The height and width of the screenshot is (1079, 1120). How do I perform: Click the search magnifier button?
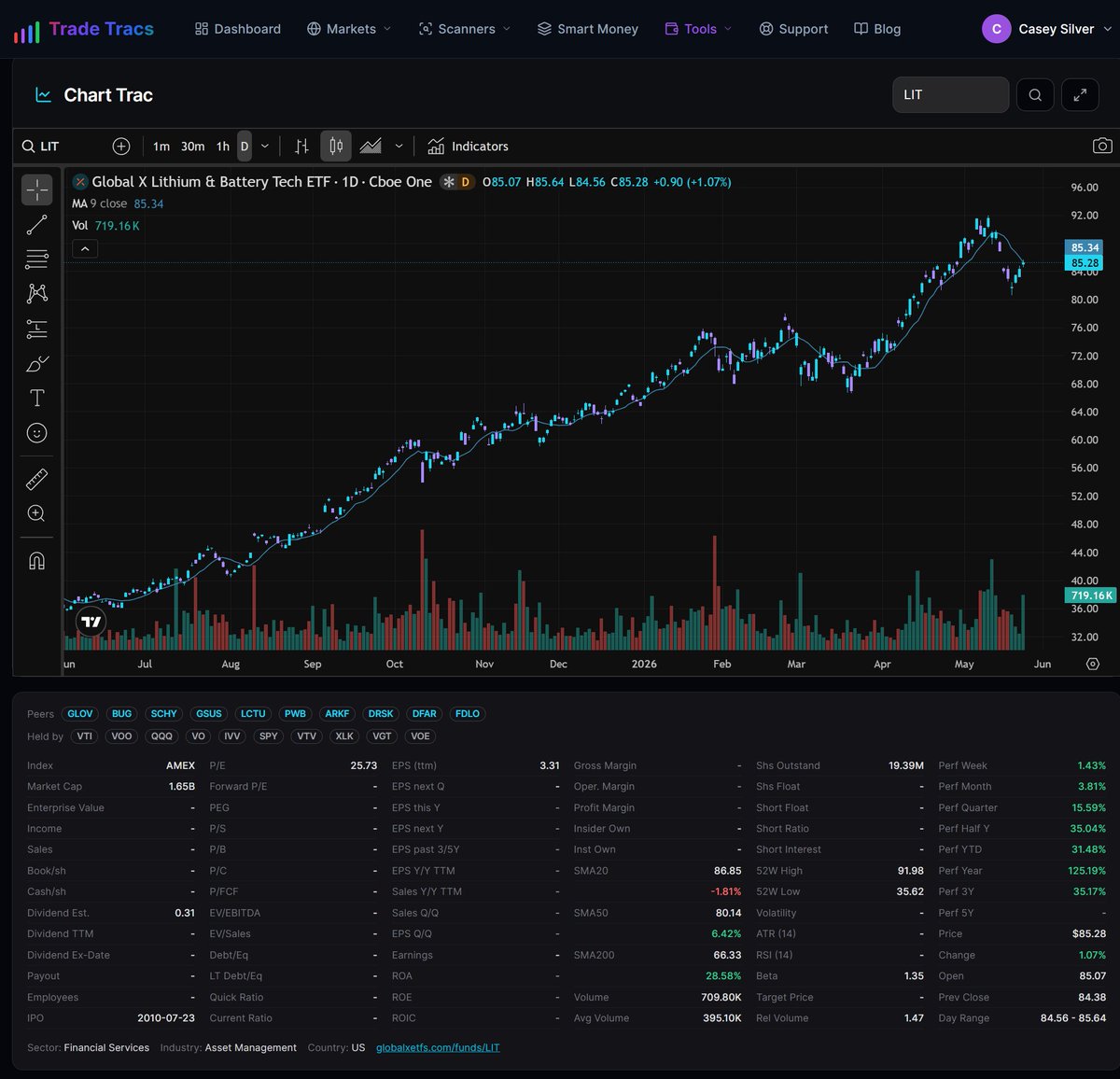[1035, 94]
